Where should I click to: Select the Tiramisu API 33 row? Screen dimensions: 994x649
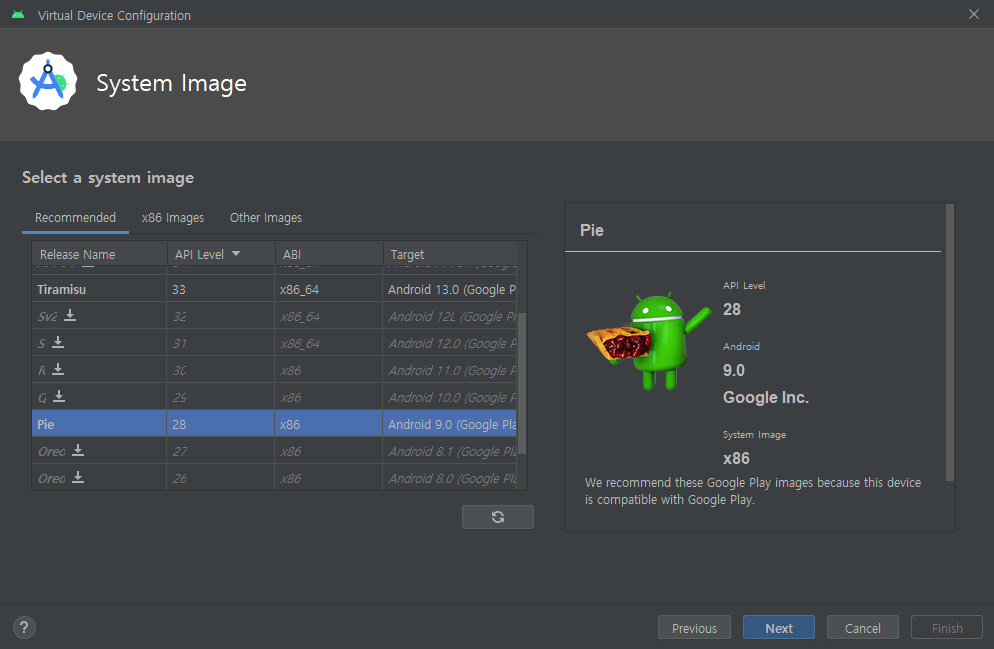coord(274,289)
